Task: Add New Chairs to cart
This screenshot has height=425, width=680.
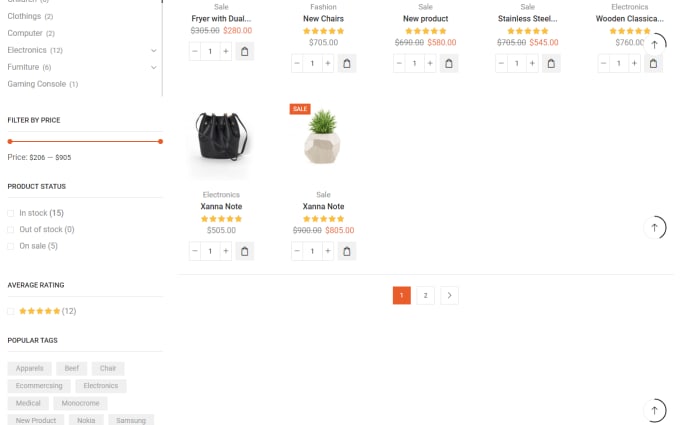Action: pos(347,63)
